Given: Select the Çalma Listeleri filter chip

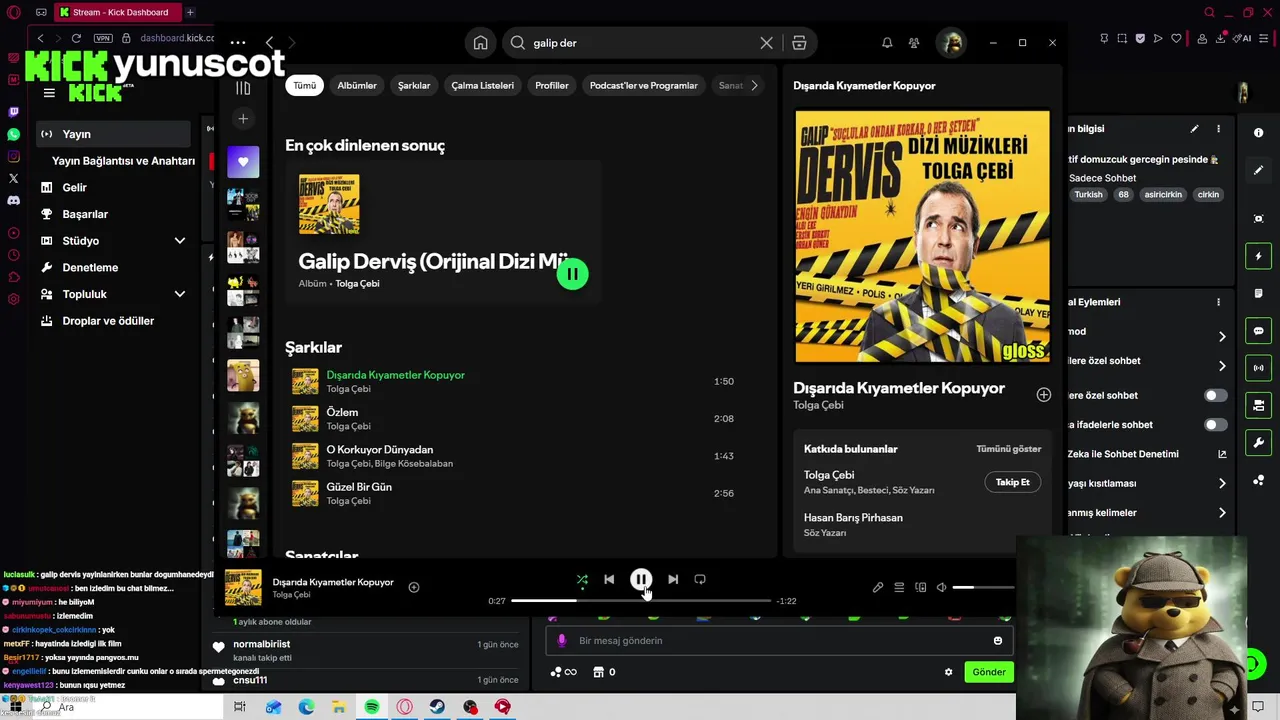Looking at the screenshot, I should [483, 85].
